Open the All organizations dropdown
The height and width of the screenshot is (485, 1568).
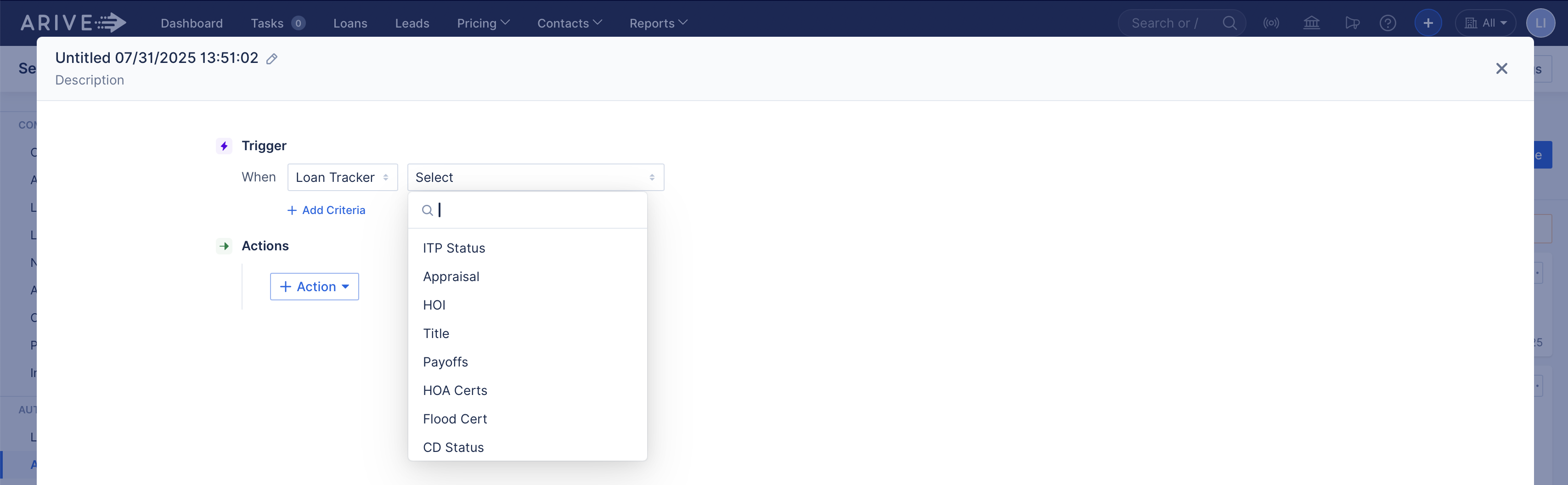point(1485,23)
